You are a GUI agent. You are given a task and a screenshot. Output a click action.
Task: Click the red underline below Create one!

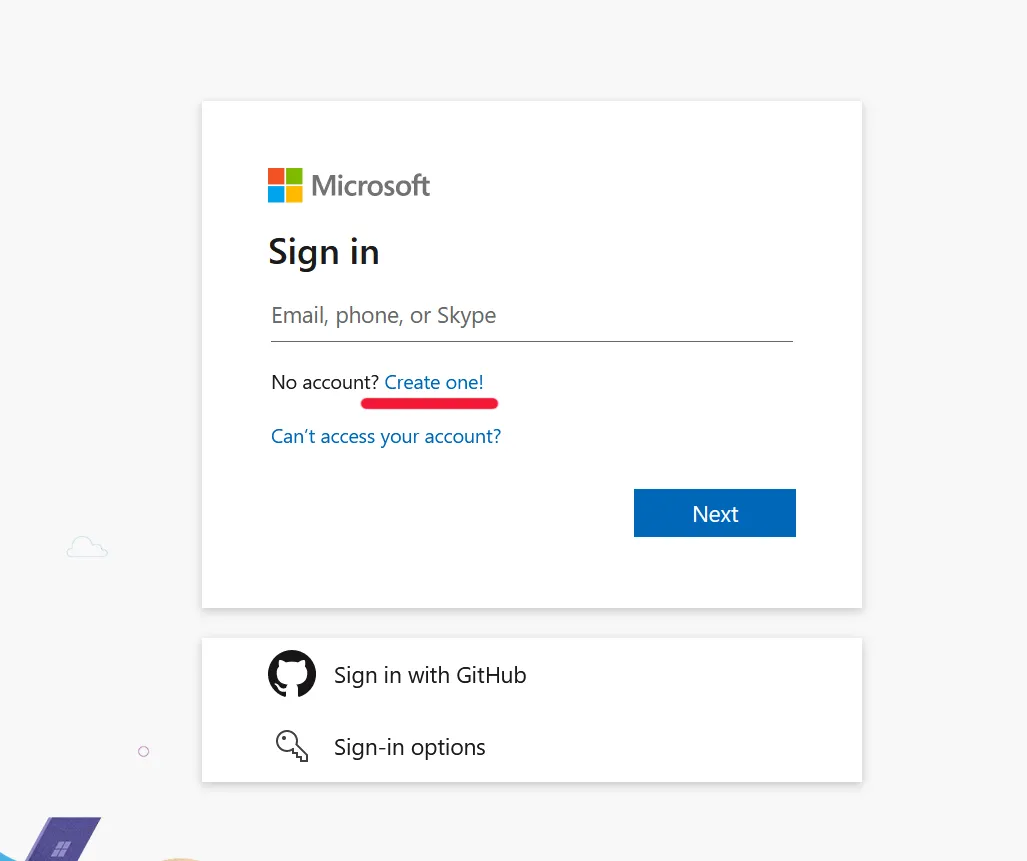point(429,403)
